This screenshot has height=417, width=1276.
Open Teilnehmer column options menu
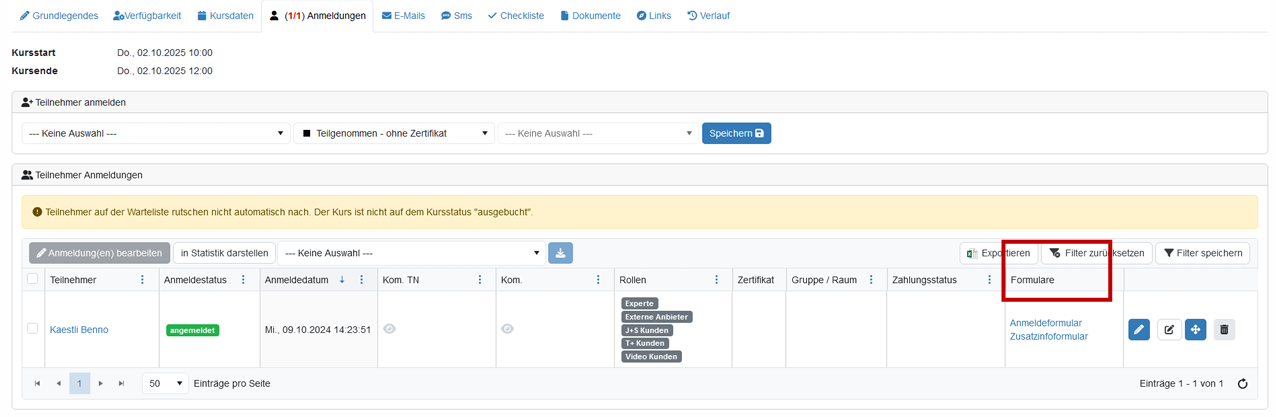click(142, 280)
